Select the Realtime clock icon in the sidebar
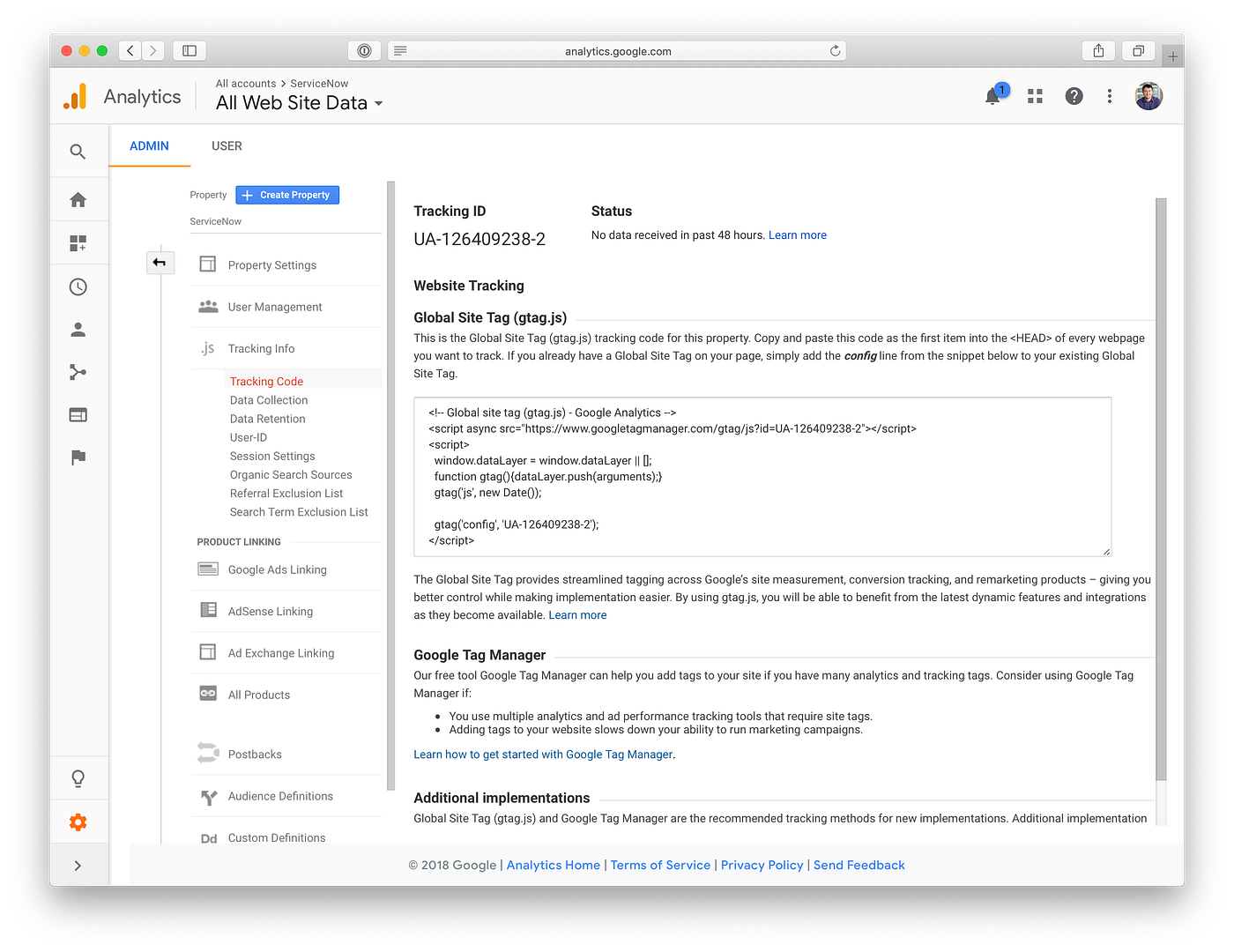This screenshot has height=952, width=1234. tap(78, 286)
